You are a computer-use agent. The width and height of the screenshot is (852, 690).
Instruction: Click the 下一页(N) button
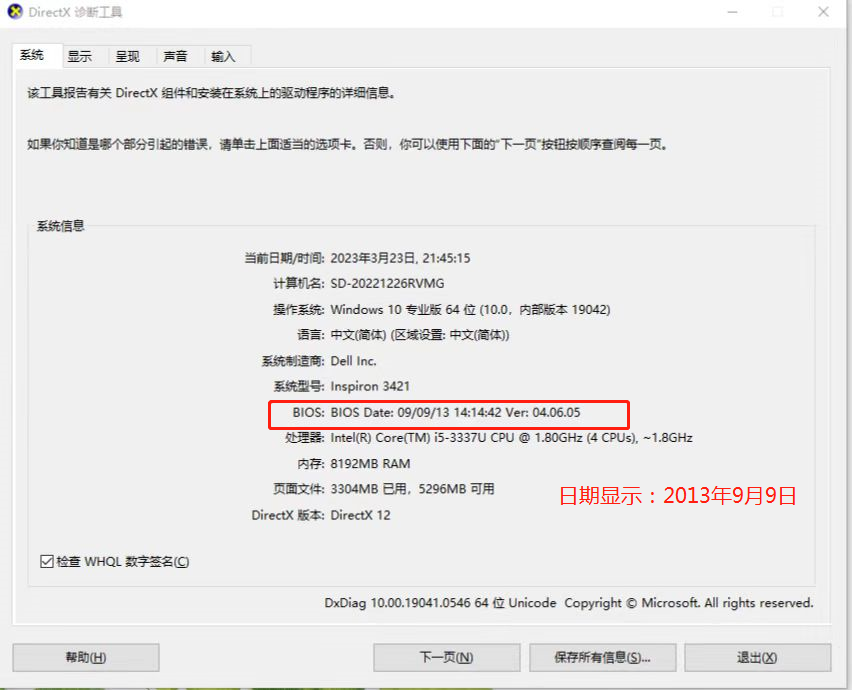(x=447, y=657)
